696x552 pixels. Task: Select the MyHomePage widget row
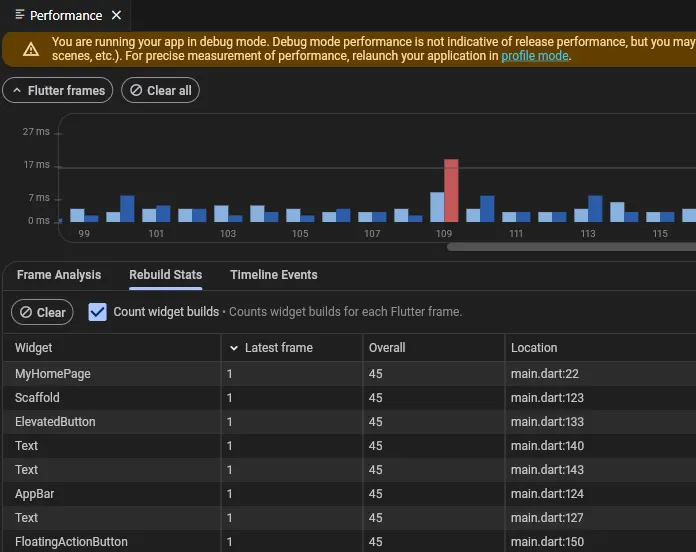click(349, 374)
